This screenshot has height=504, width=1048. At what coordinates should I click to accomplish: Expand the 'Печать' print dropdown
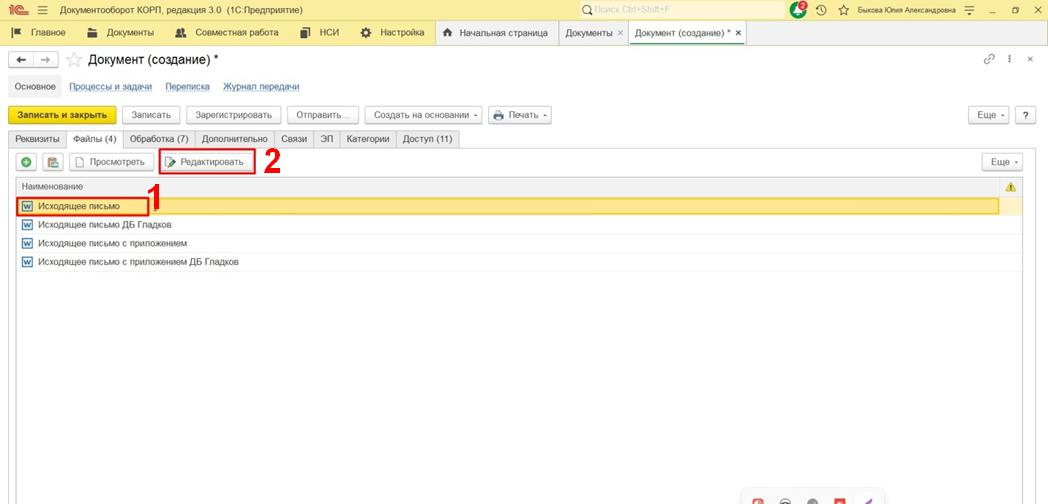[x=520, y=115]
